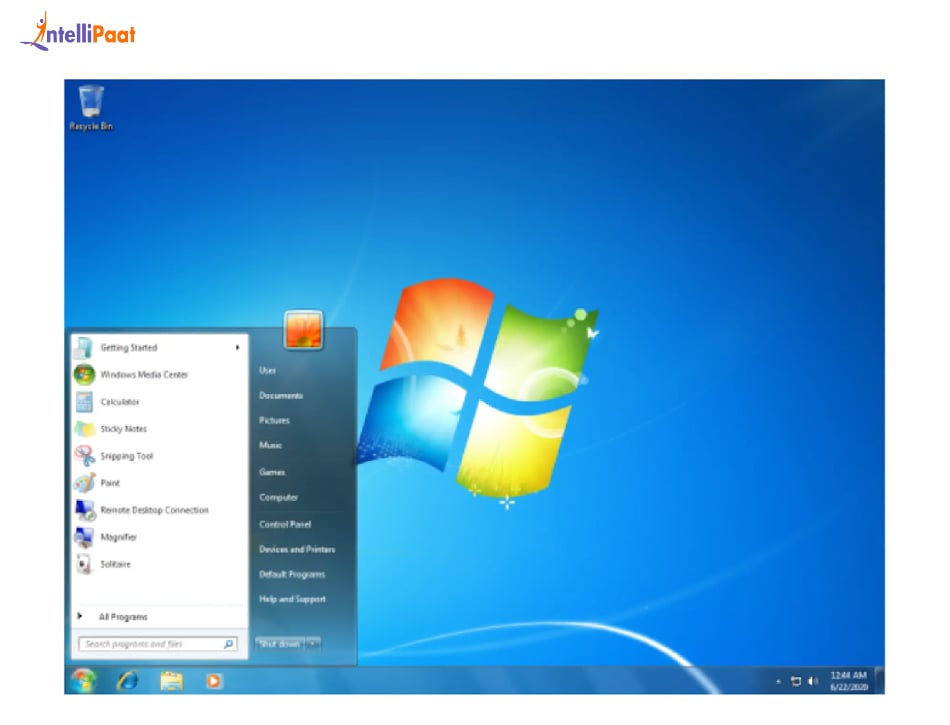The image size is (950, 725).
Task: Click the Search programs and files box
Action: click(158, 644)
